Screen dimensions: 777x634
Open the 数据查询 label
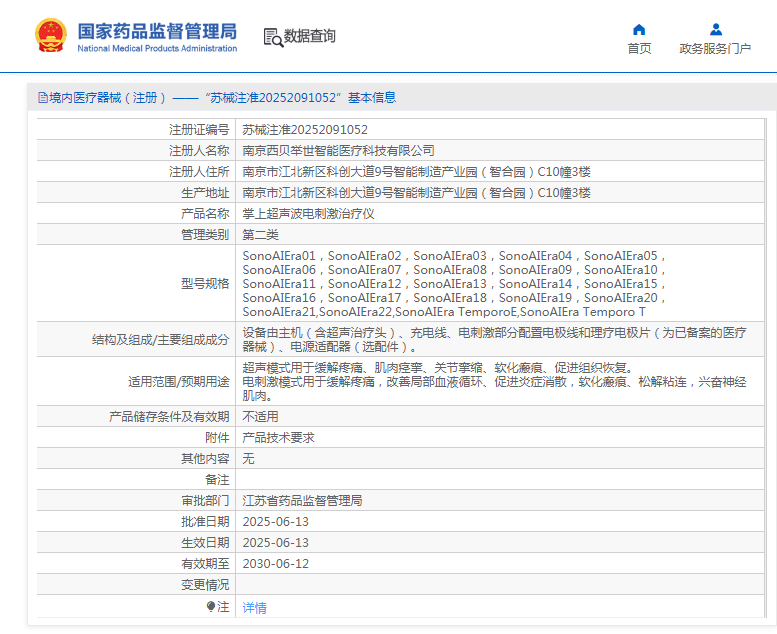tap(310, 37)
